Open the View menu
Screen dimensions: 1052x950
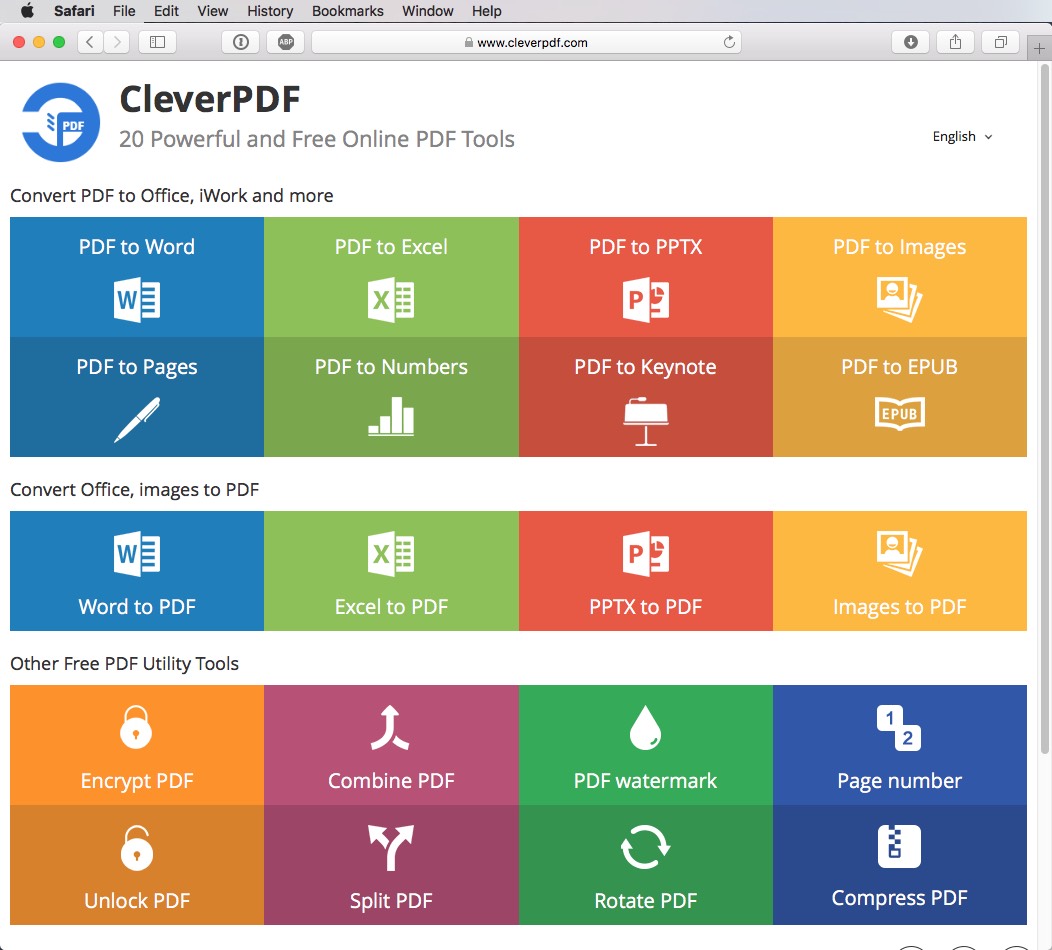(x=213, y=11)
